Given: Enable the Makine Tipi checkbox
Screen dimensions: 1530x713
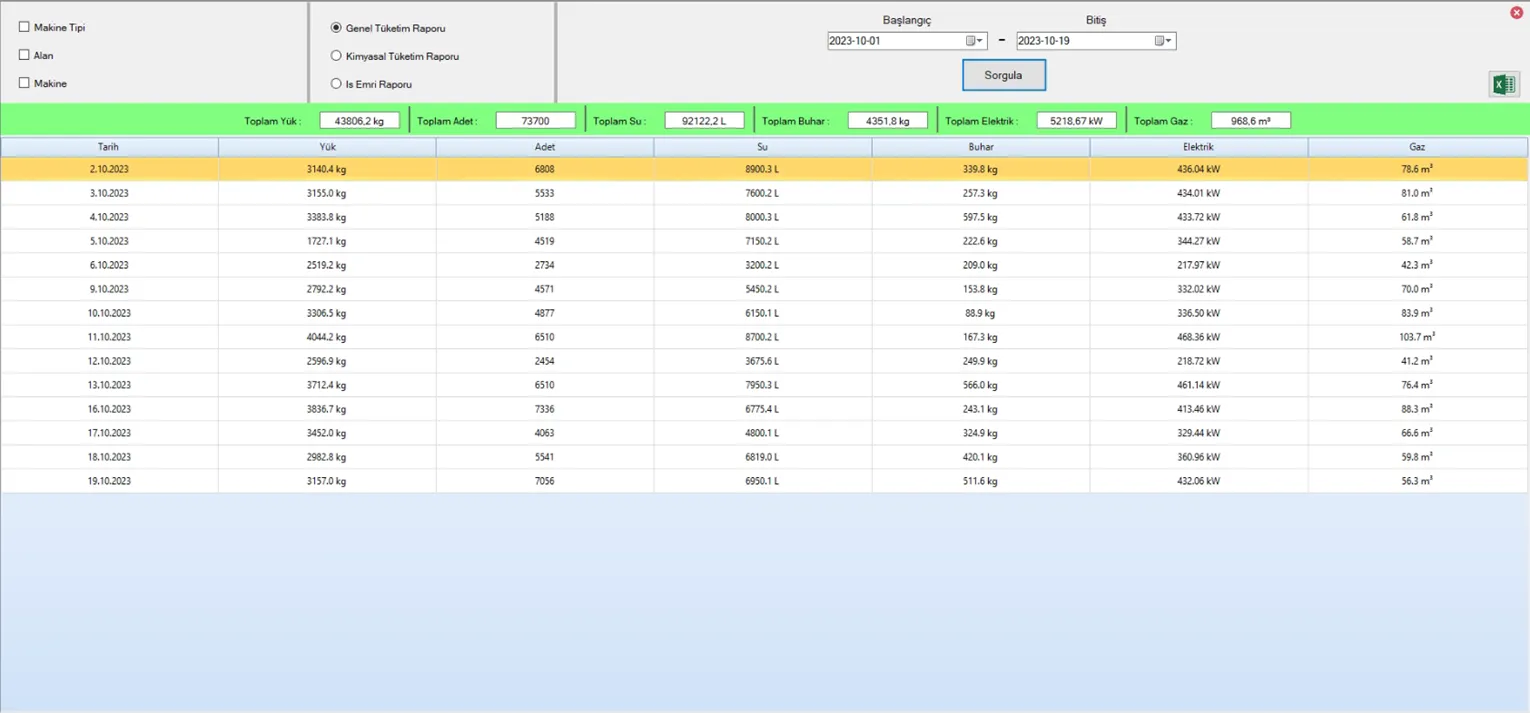Looking at the screenshot, I should (x=24, y=27).
